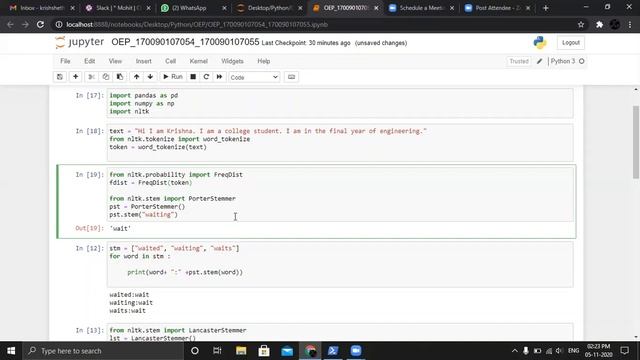Click the Type here to search box
This screenshot has width=640, height=360.
(103, 351)
